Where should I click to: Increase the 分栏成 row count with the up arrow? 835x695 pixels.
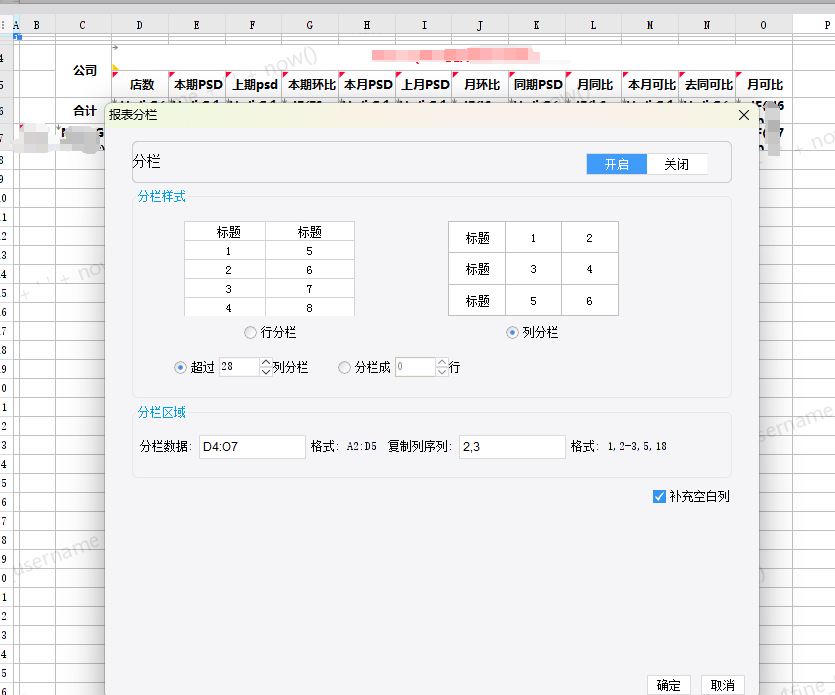coord(442,362)
